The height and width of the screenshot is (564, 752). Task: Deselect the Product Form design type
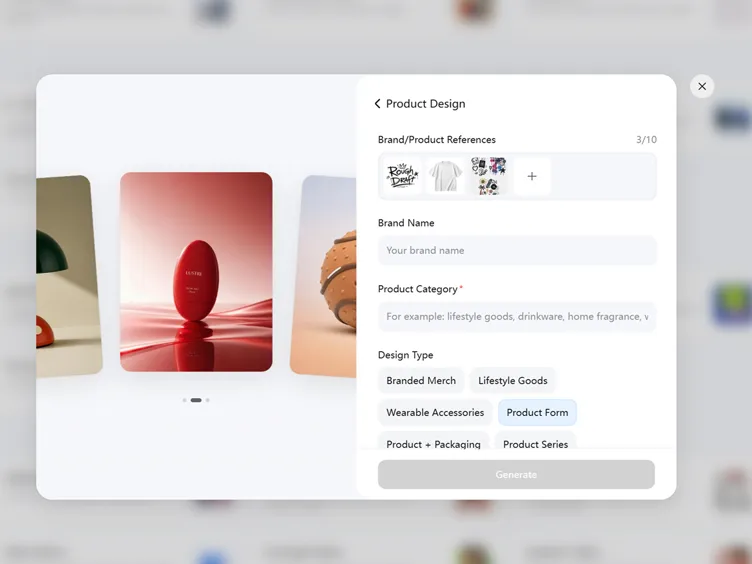pos(537,412)
